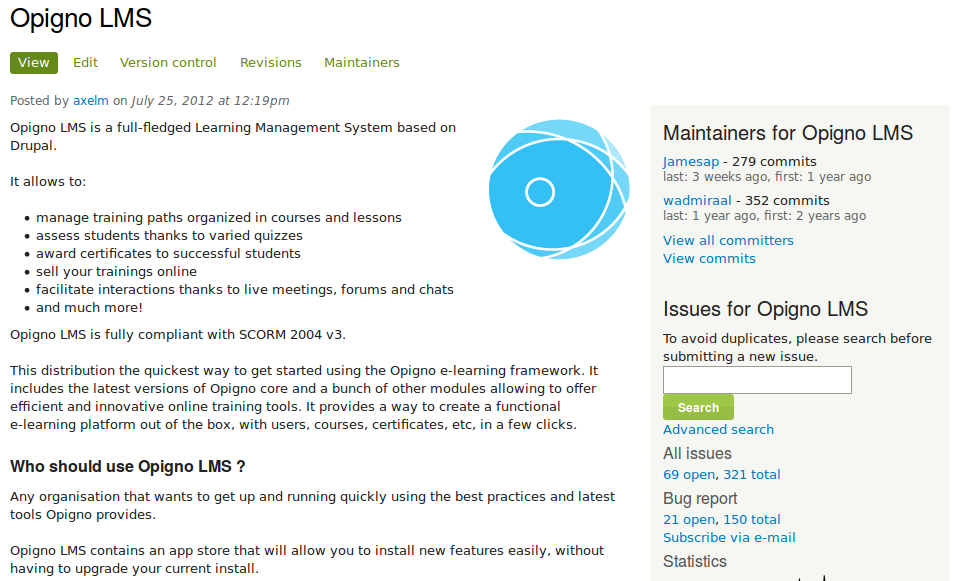The height and width of the screenshot is (581, 956).
Task: Click the Opigno LMS blue logo image
Action: pos(559,190)
